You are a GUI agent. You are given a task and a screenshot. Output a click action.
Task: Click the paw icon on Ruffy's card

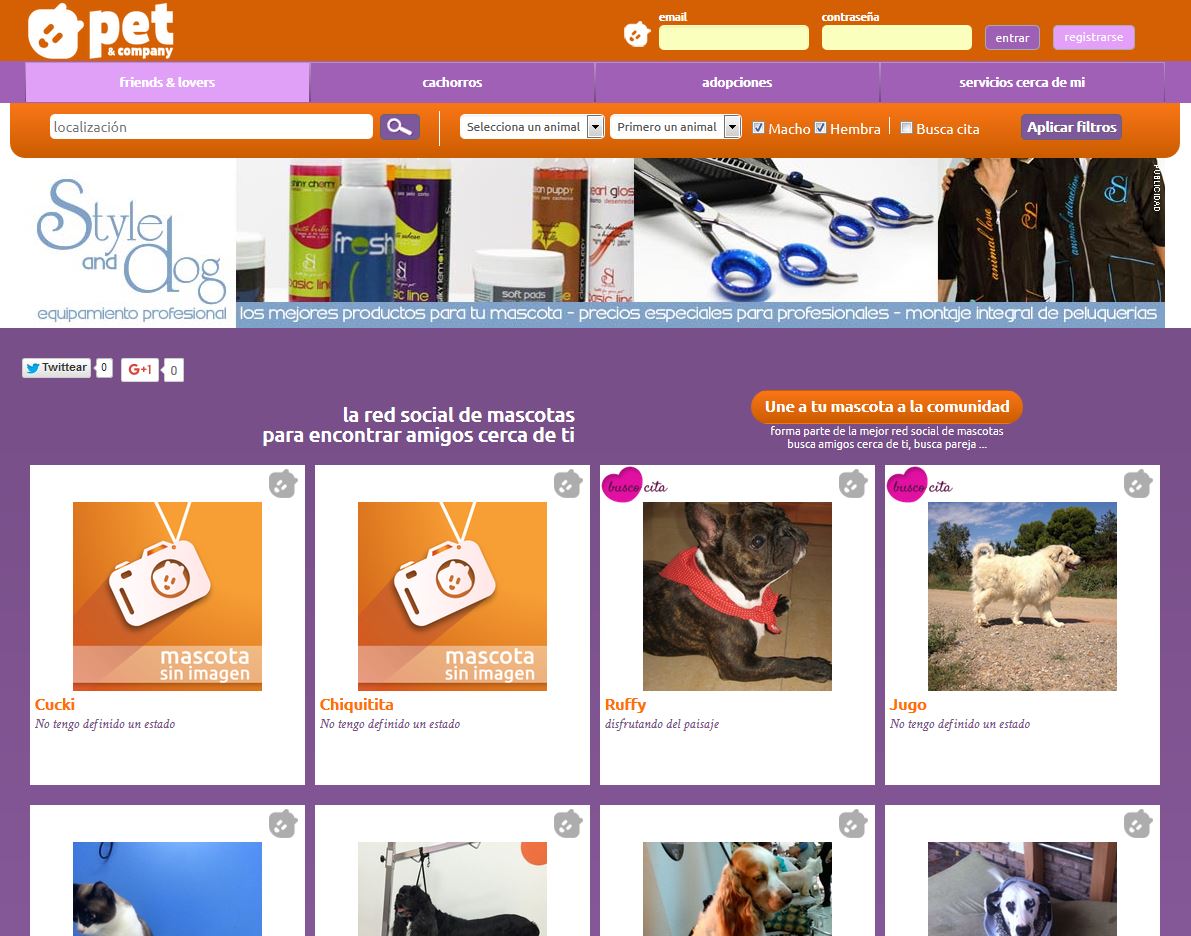pyautogui.click(x=852, y=484)
